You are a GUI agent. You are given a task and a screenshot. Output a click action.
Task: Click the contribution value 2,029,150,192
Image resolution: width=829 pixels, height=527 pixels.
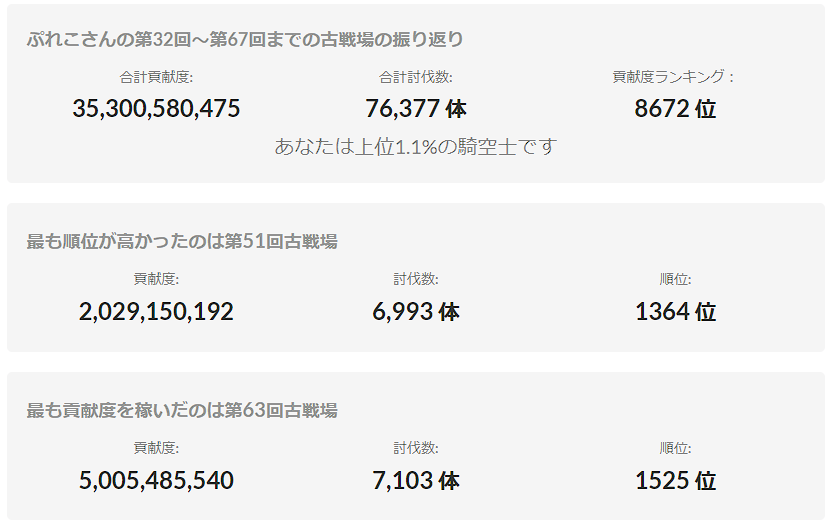[x=156, y=311]
